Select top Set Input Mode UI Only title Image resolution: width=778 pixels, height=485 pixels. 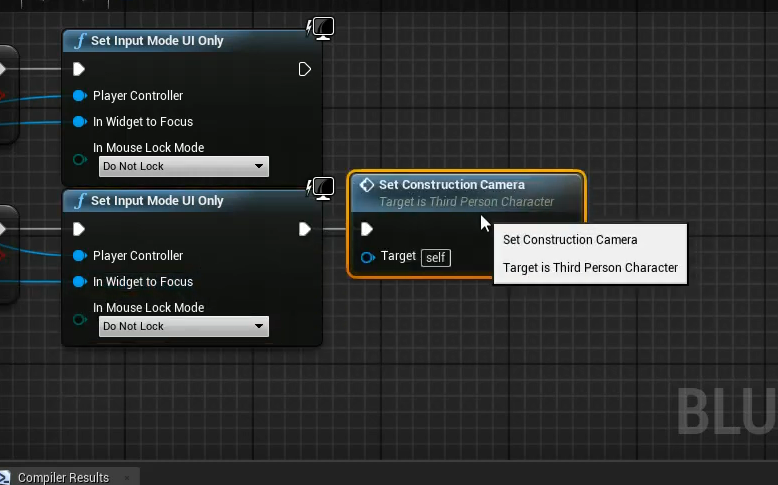pos(157,41)
